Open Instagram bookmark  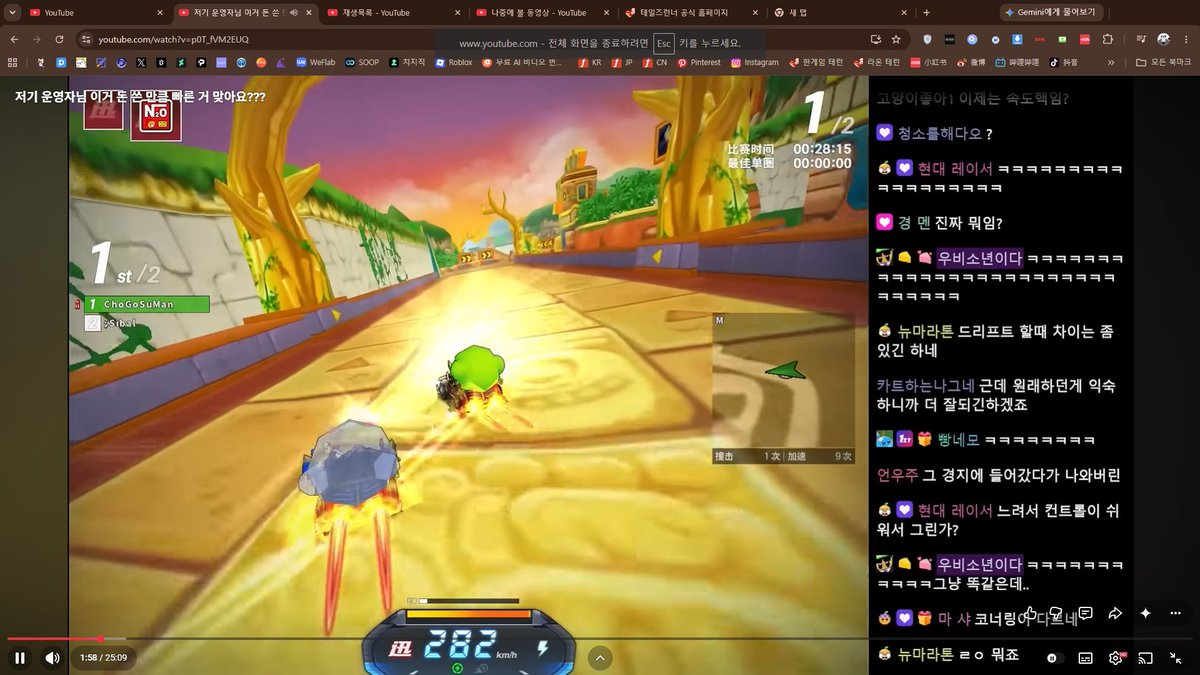click(x=754, y=62)
